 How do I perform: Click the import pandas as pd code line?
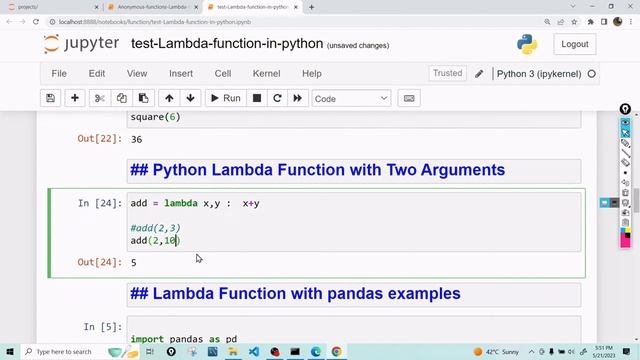184,339
